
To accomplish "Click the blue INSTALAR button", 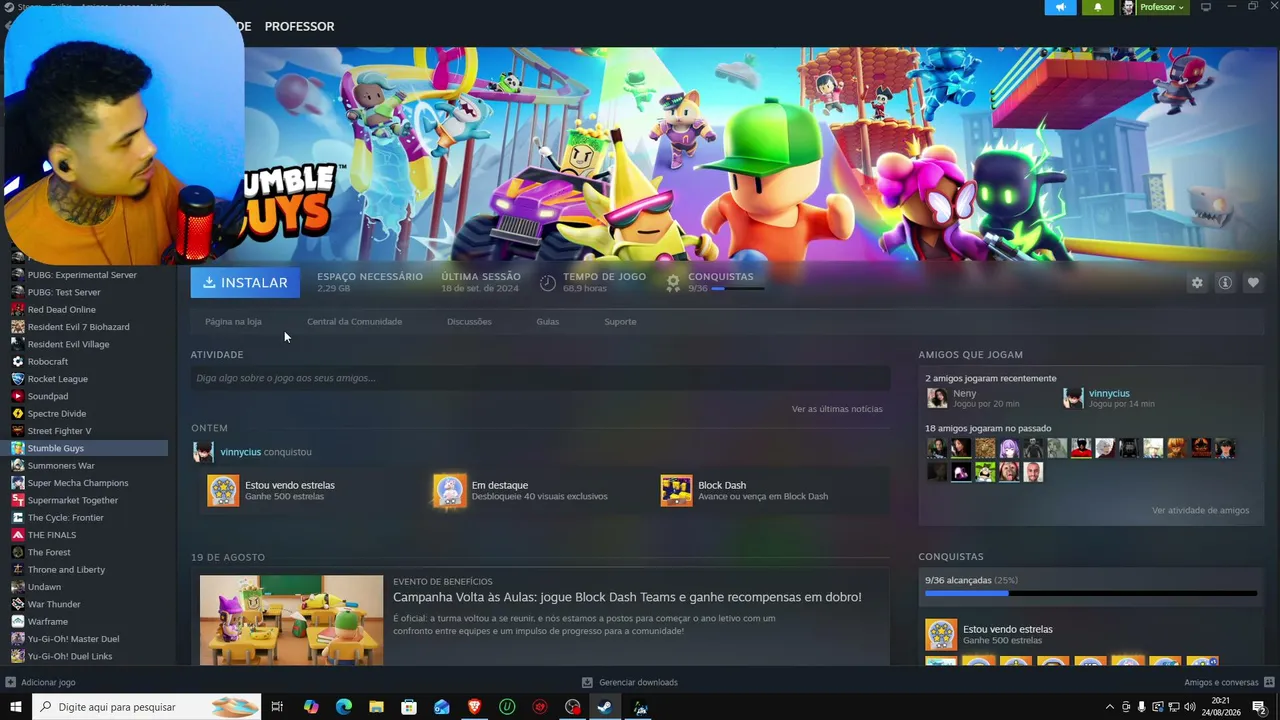I will [x=245, y=283].
